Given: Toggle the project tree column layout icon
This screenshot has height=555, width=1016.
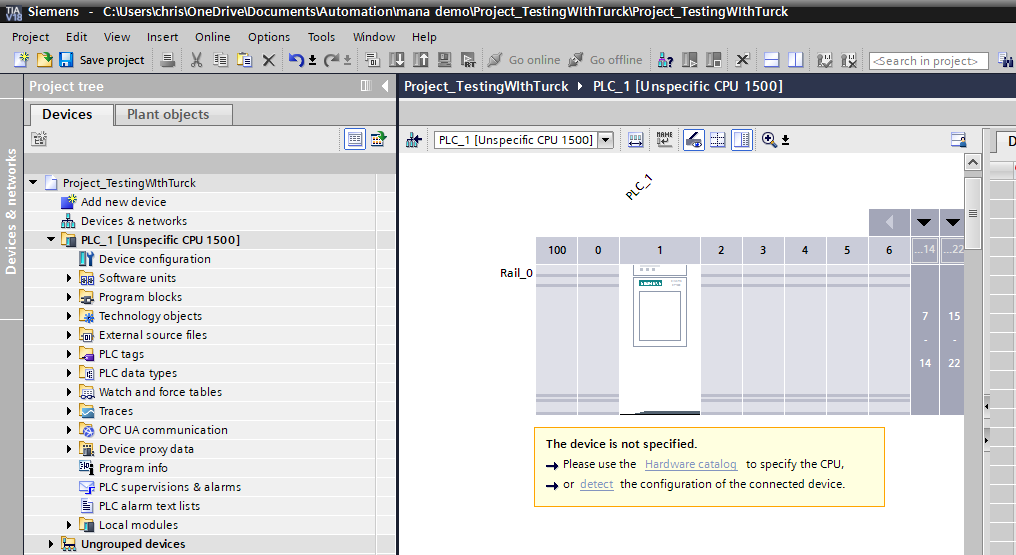Looking at the screenshot, I should pyautogui.click(x=366, y=85).
